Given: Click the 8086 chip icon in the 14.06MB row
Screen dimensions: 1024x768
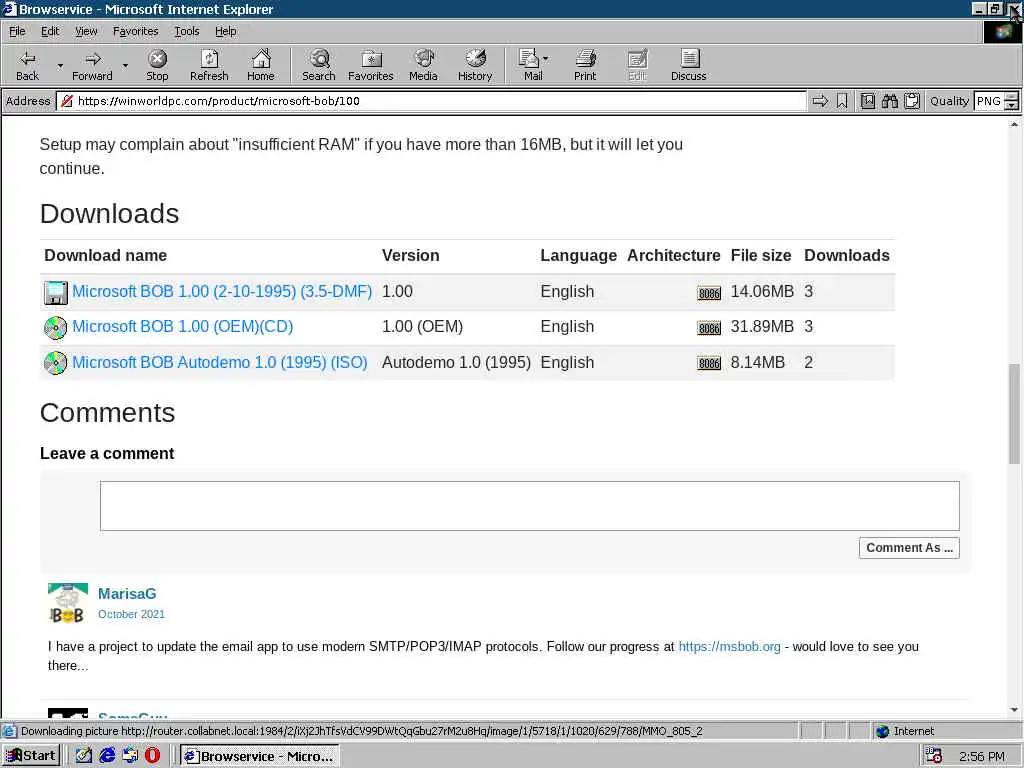Looking at the screenshot, I should coord(709,293).
